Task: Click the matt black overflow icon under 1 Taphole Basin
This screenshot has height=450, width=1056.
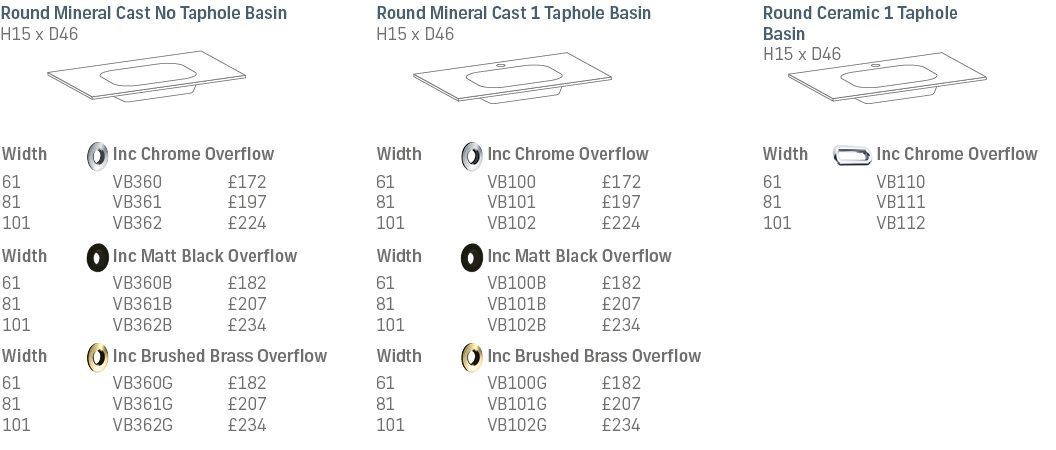Action: (471, 257)
